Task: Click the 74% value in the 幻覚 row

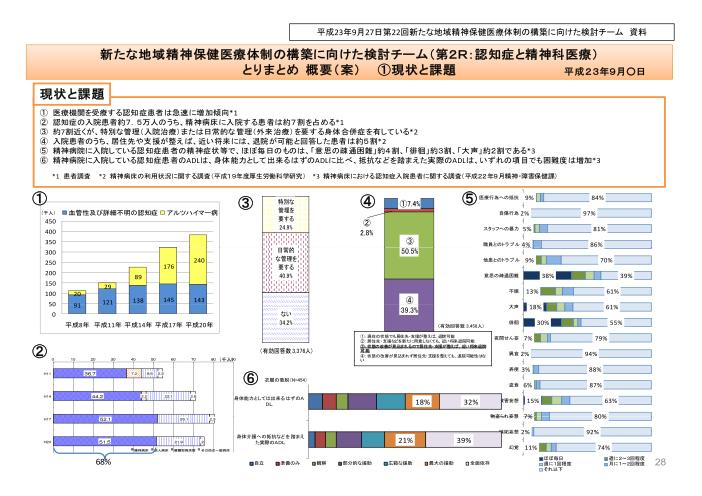Action: [x=604, y=448]
